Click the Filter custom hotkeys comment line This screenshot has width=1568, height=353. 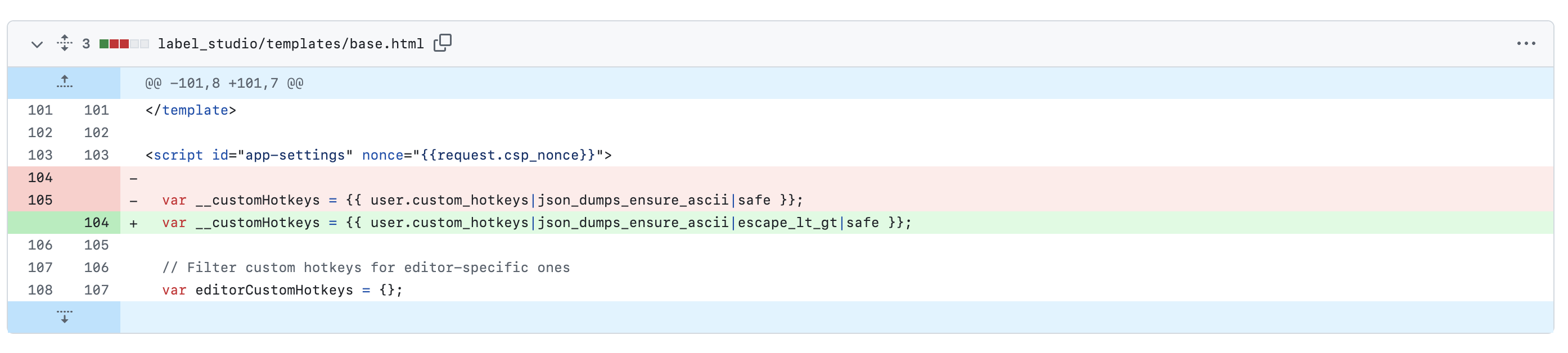coord(366,268)
